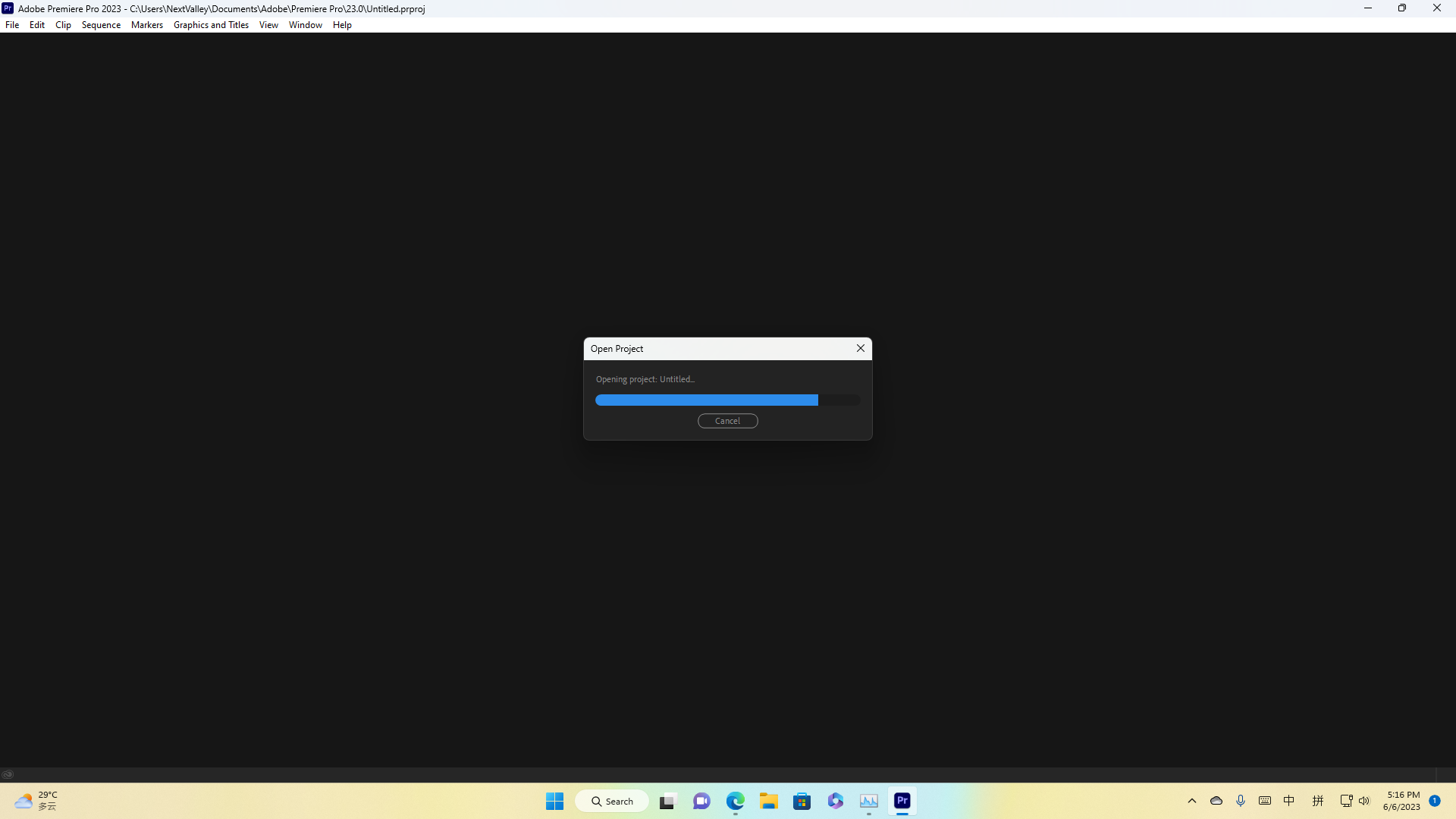The height and width of the screenshot is (819, 1456).
Task: Expand the hidden system tray icons
Action: pos(1191,801)
